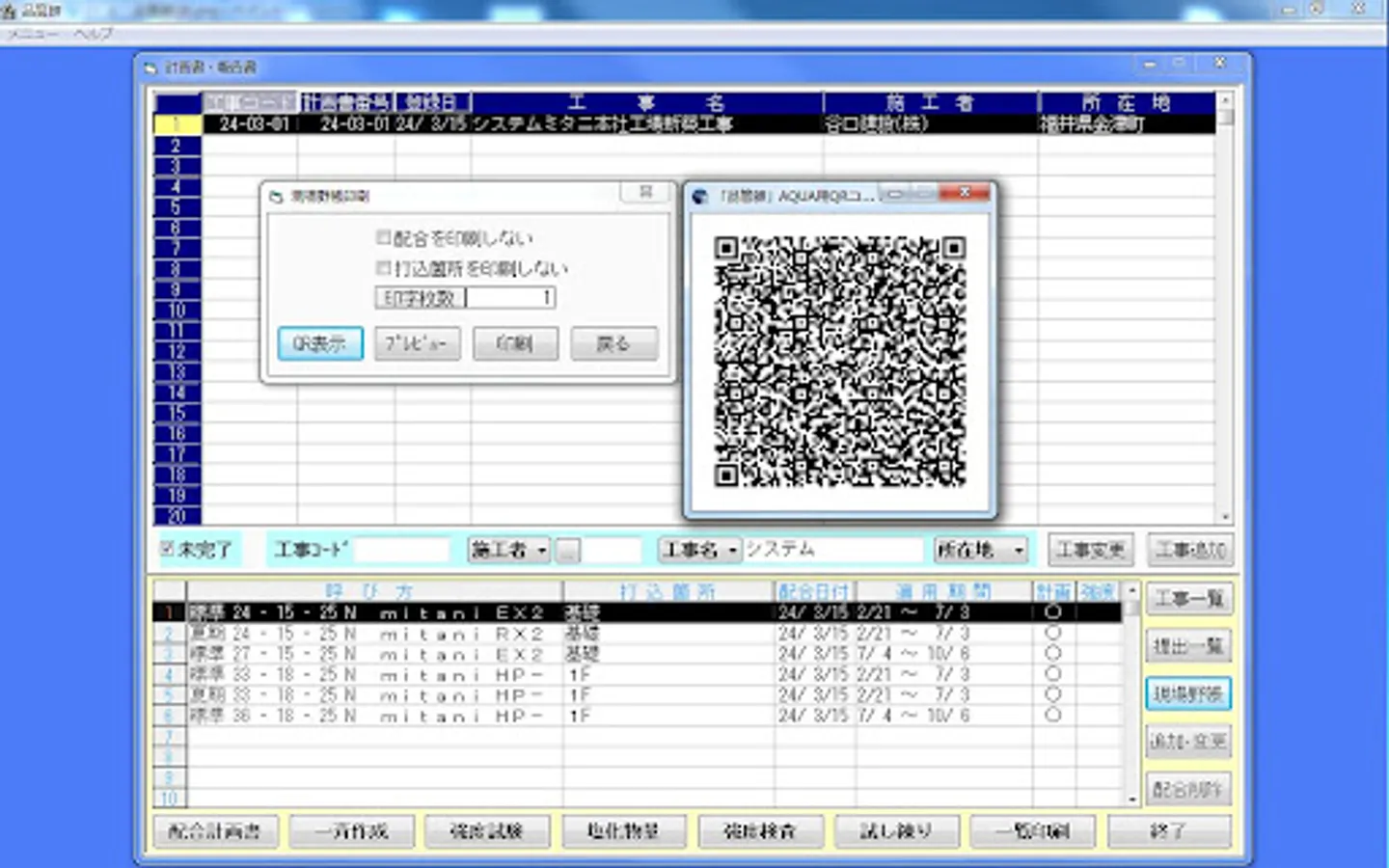Image resolution: width=1389 pixels, height=868 pixels.
Task: Click the scroll up arrow of the lower table
Action: tap(1132, 589)
